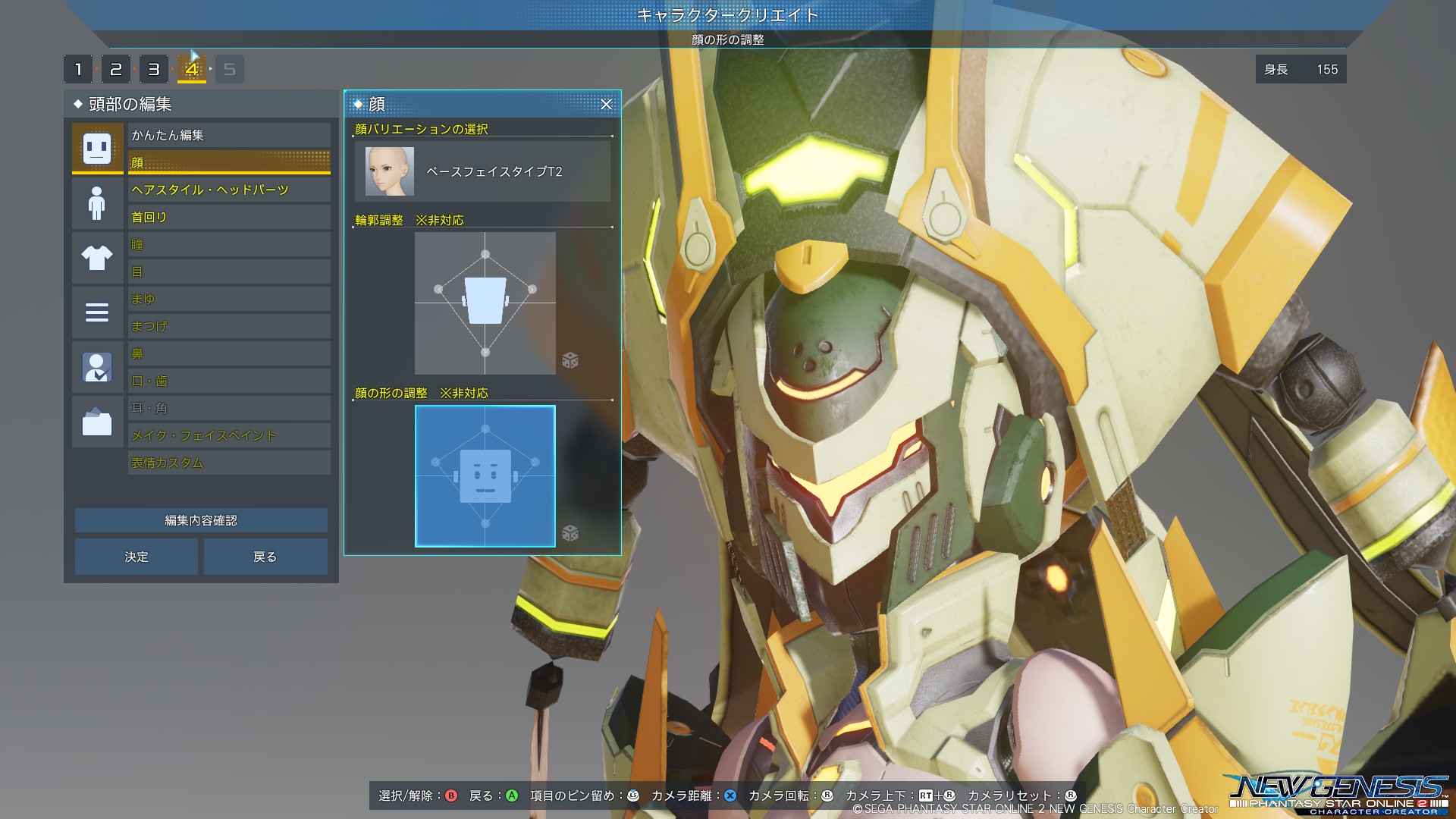Open the ベースフェイスタイプT2 face variation selector
Image resolution: width=1456 pixels, height=819 pixels.
(x=482, y=172)
